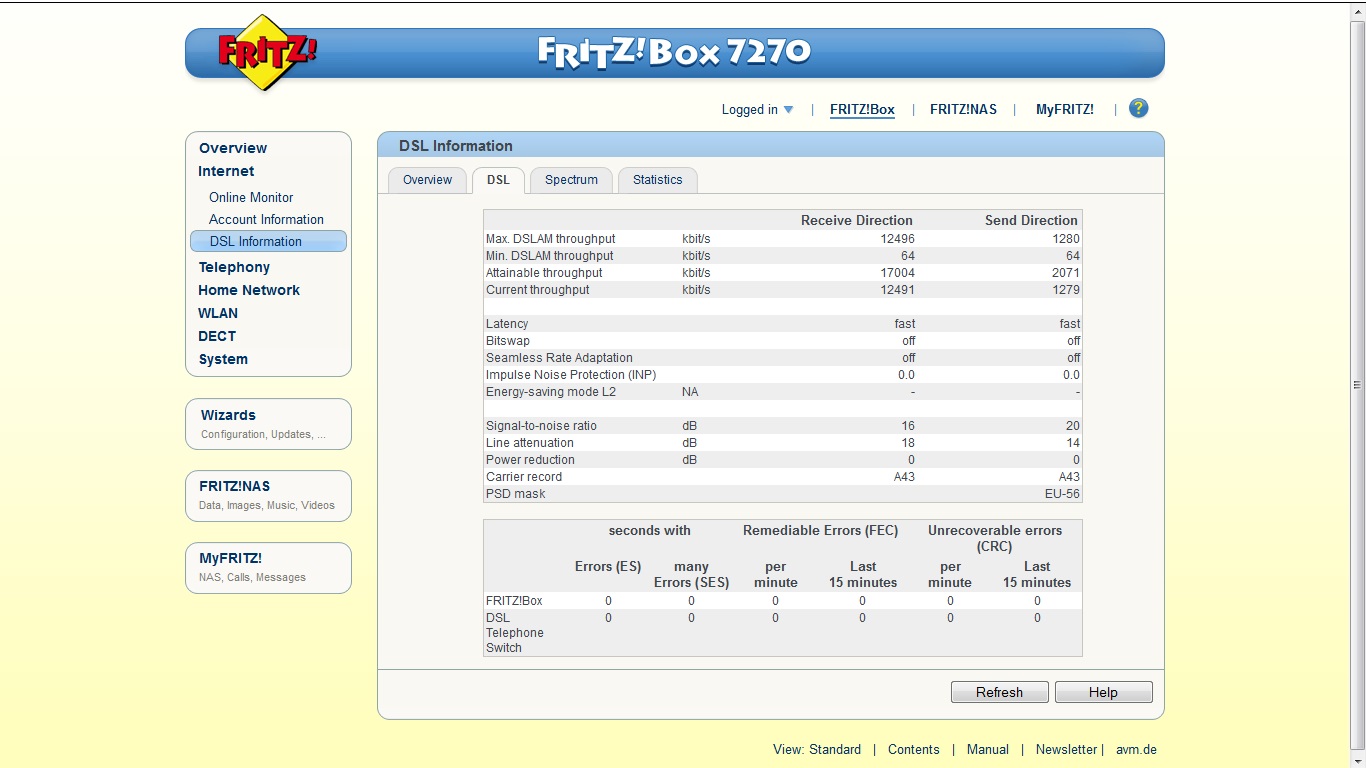The image size is (1366, 768).
Task: Open Online Monitor submenu item
Action: click(x=251, y=197)
